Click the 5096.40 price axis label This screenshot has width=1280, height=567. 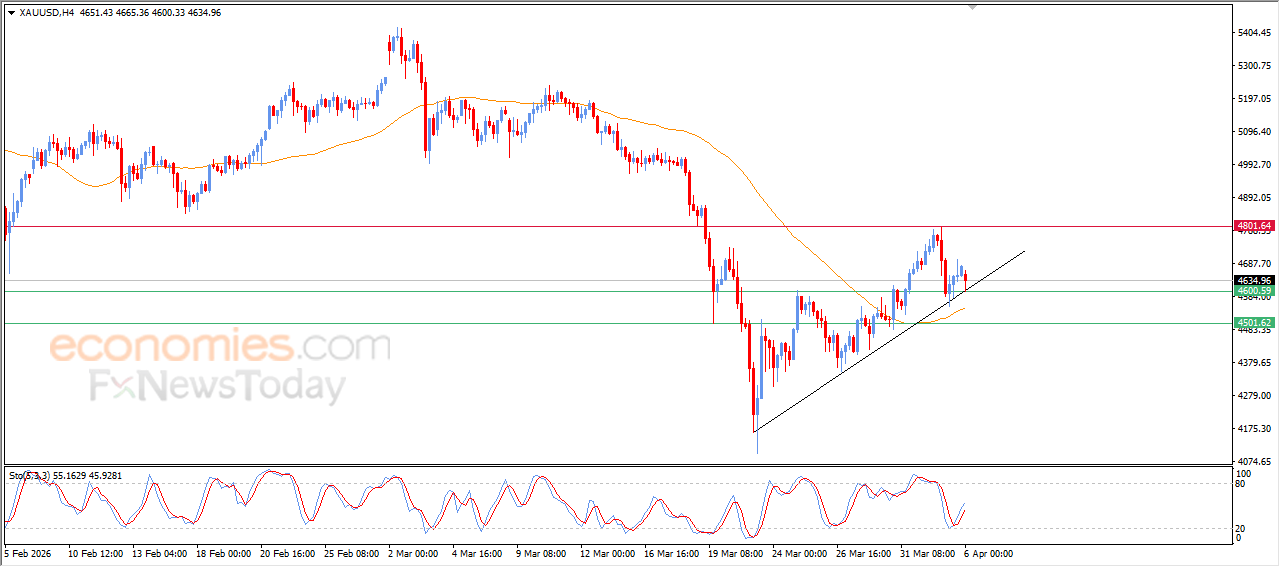[1254, 132]
